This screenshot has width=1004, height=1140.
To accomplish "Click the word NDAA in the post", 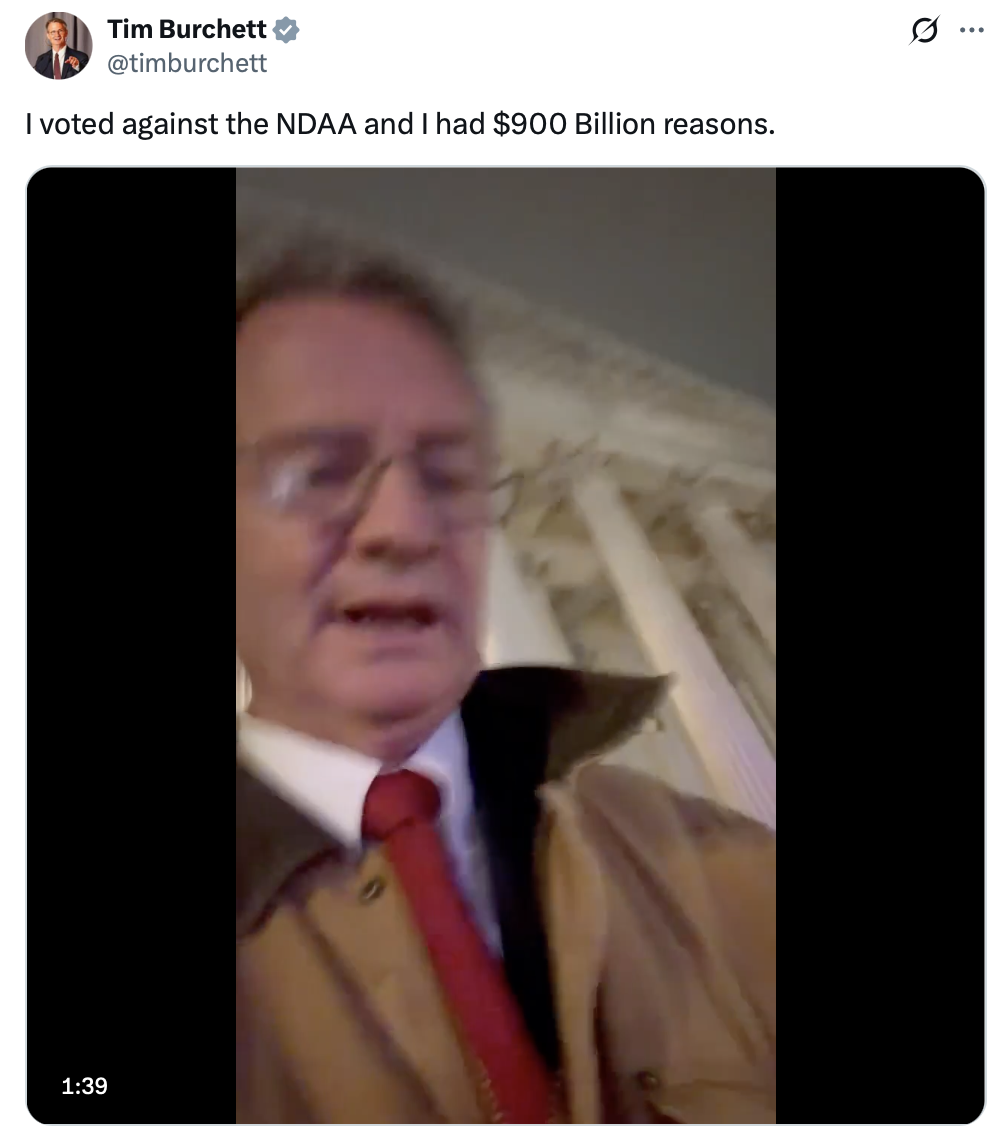I will pos(316,124).
